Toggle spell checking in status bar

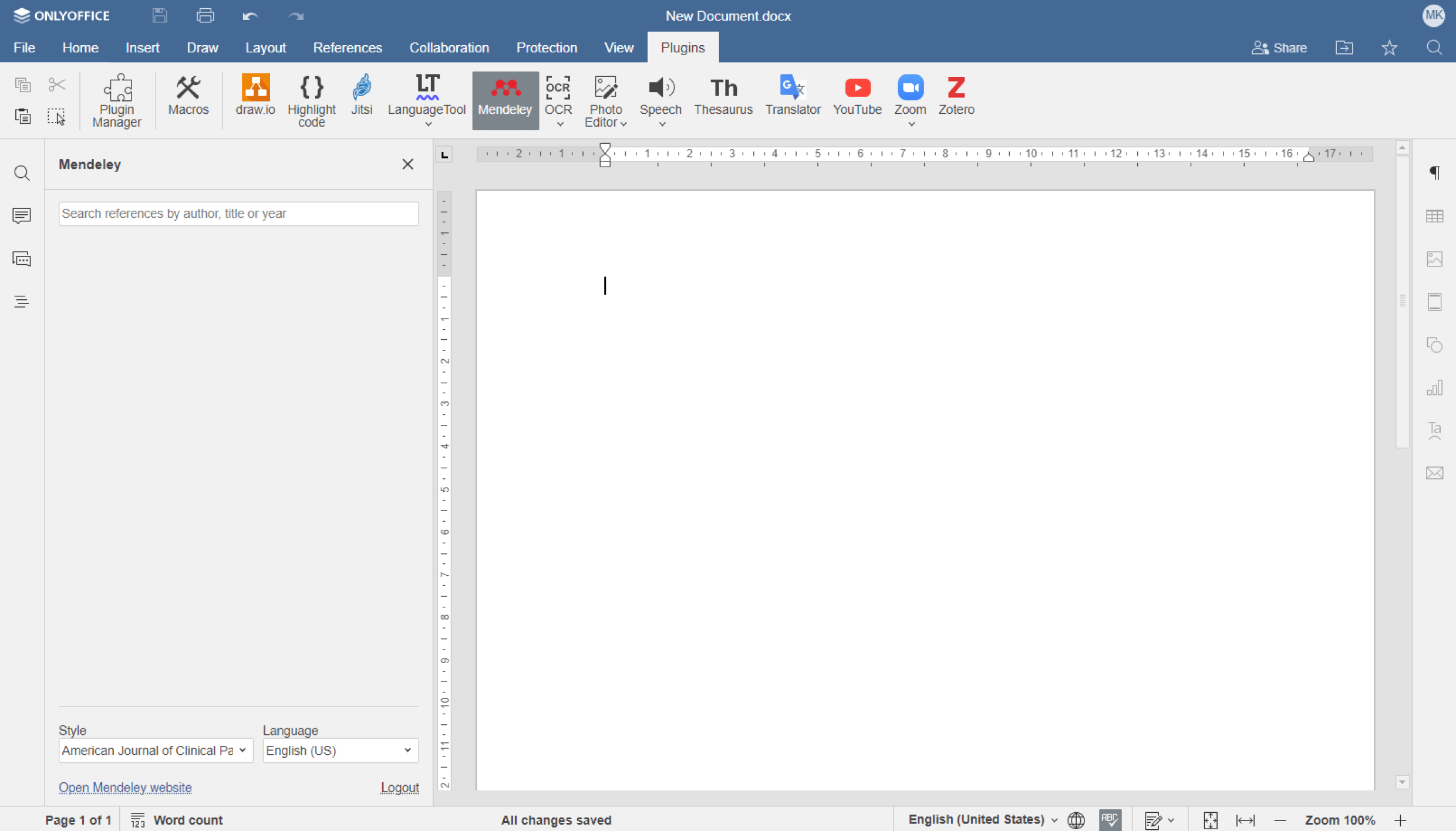[1110, 819]
